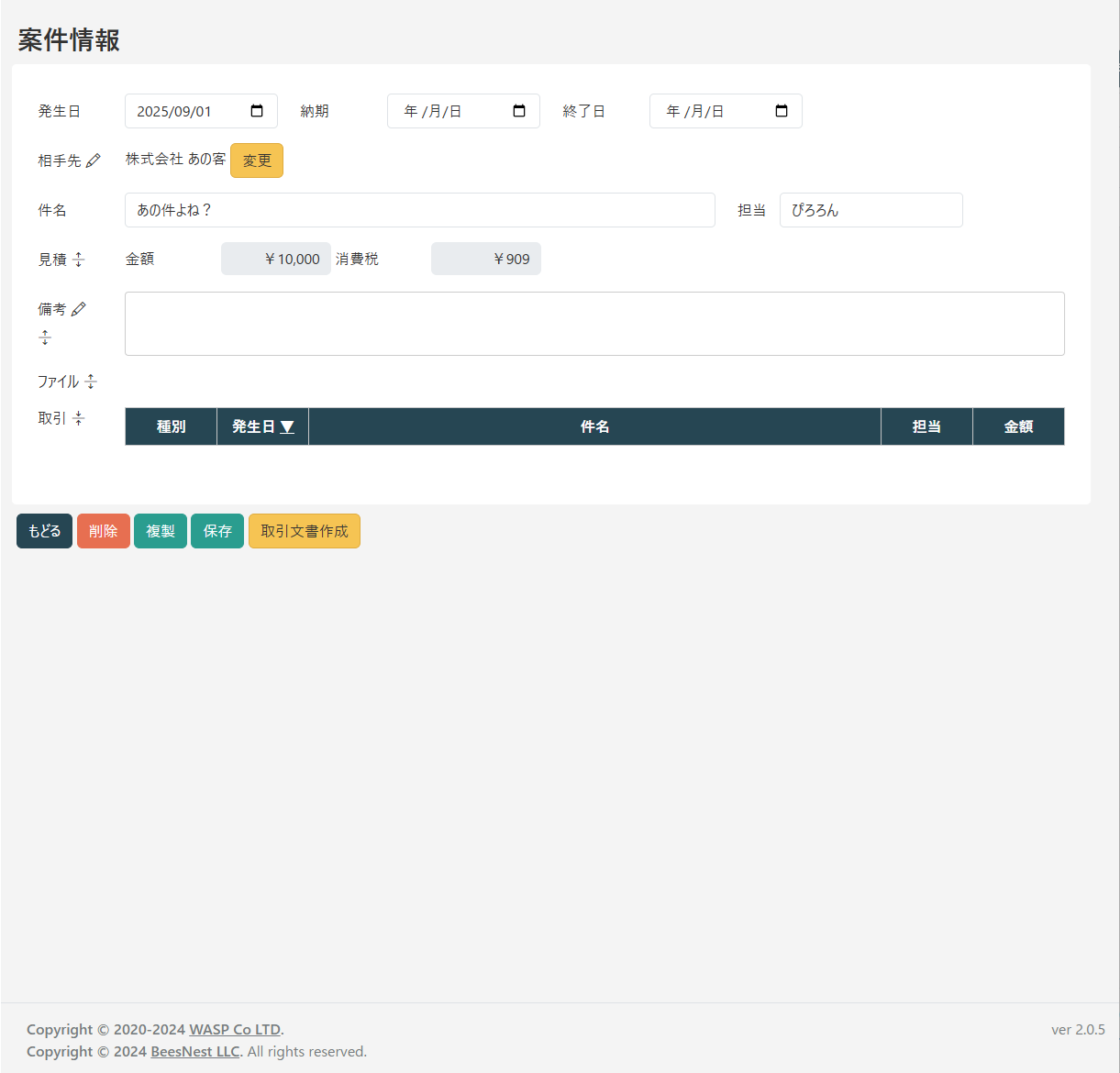Open the 終了日 date calendar icon
The image size is (1120, 1073).
(782, 110)
